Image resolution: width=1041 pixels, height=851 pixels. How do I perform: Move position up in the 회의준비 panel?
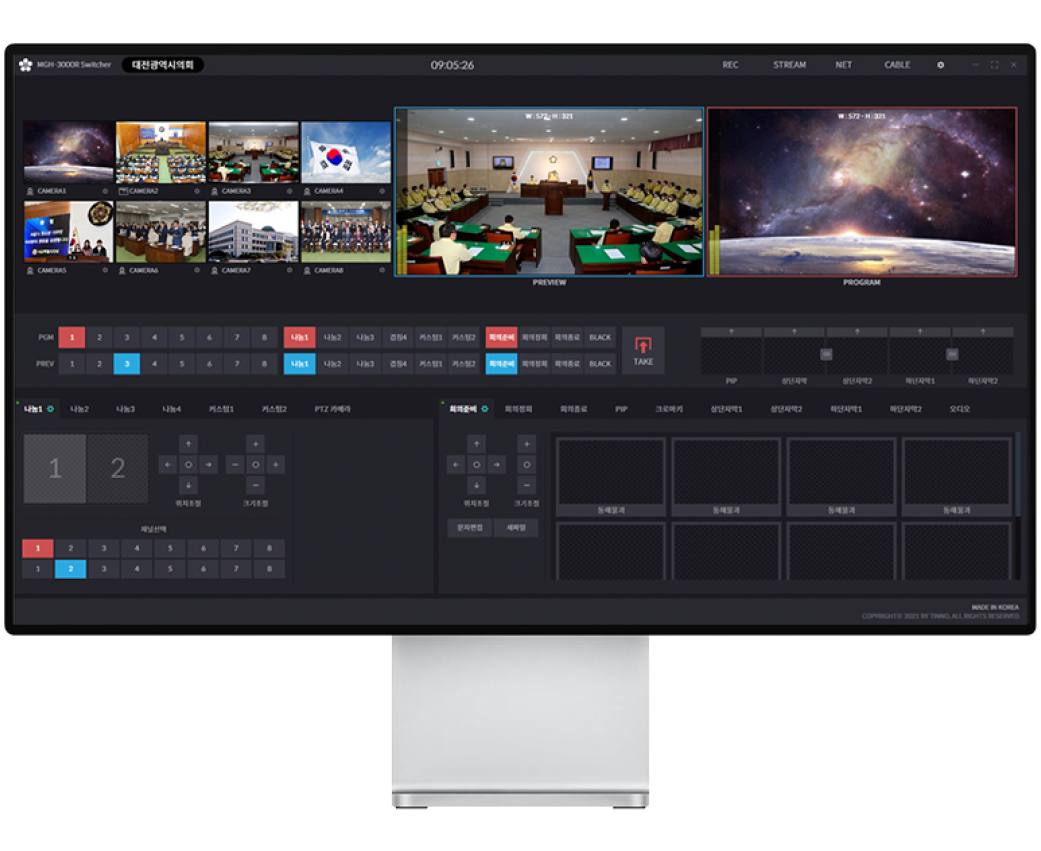tap(476, 443)
